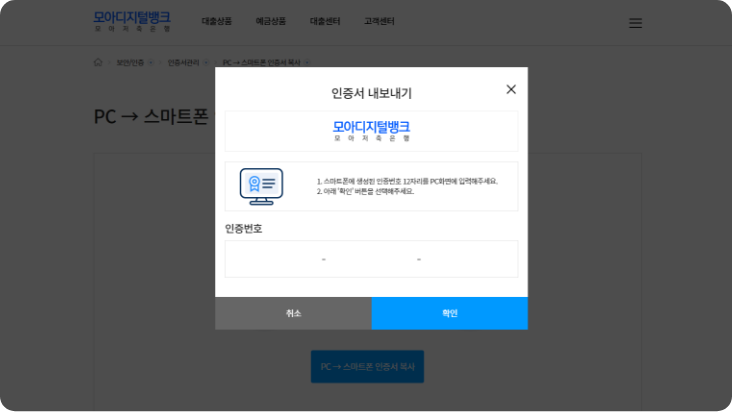Click the certificate monitor icon in dialog
The height and width of the screenshot is (412, 732).
[261, 187]
